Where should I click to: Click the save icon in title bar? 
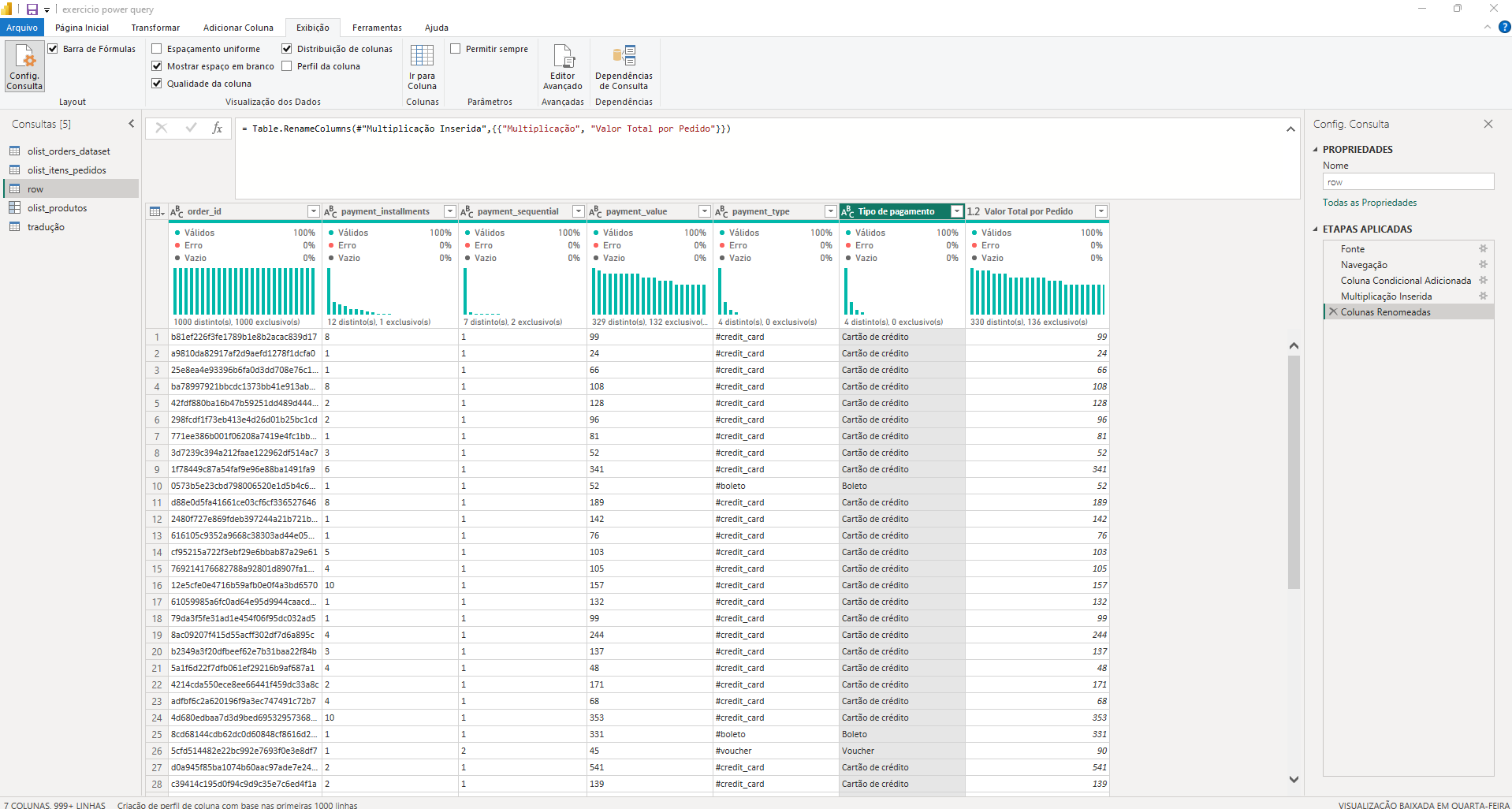click(x=32, y=9)
